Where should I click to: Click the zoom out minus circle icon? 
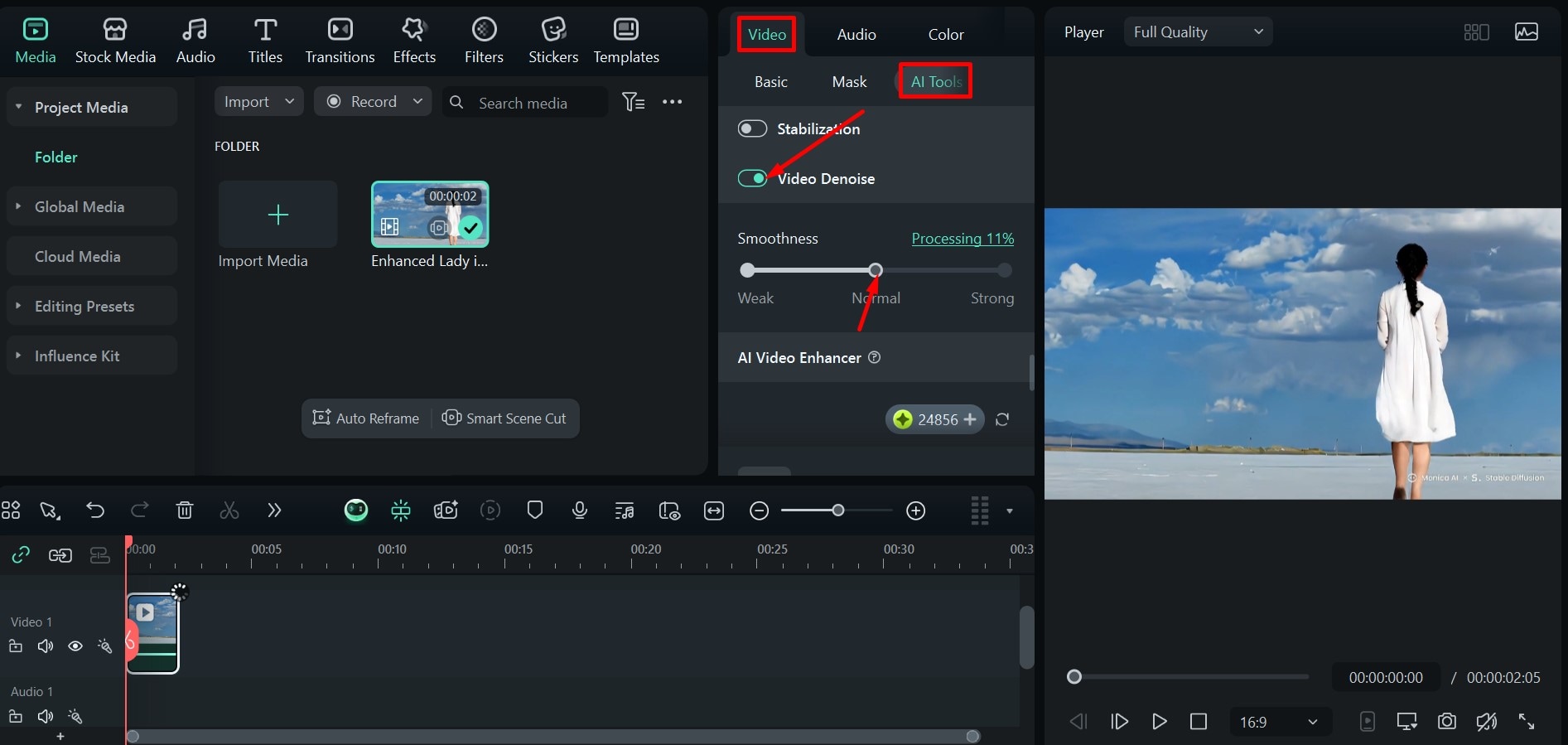(759, 511)
